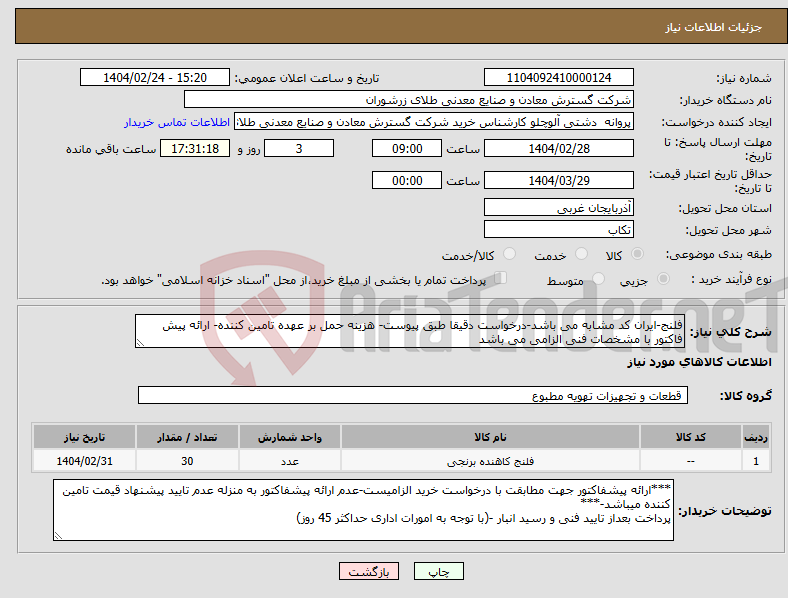Click the توضیحات خریدار label
Screen dimensions: 788x598
pyautogui.click(x=725, y=511)
